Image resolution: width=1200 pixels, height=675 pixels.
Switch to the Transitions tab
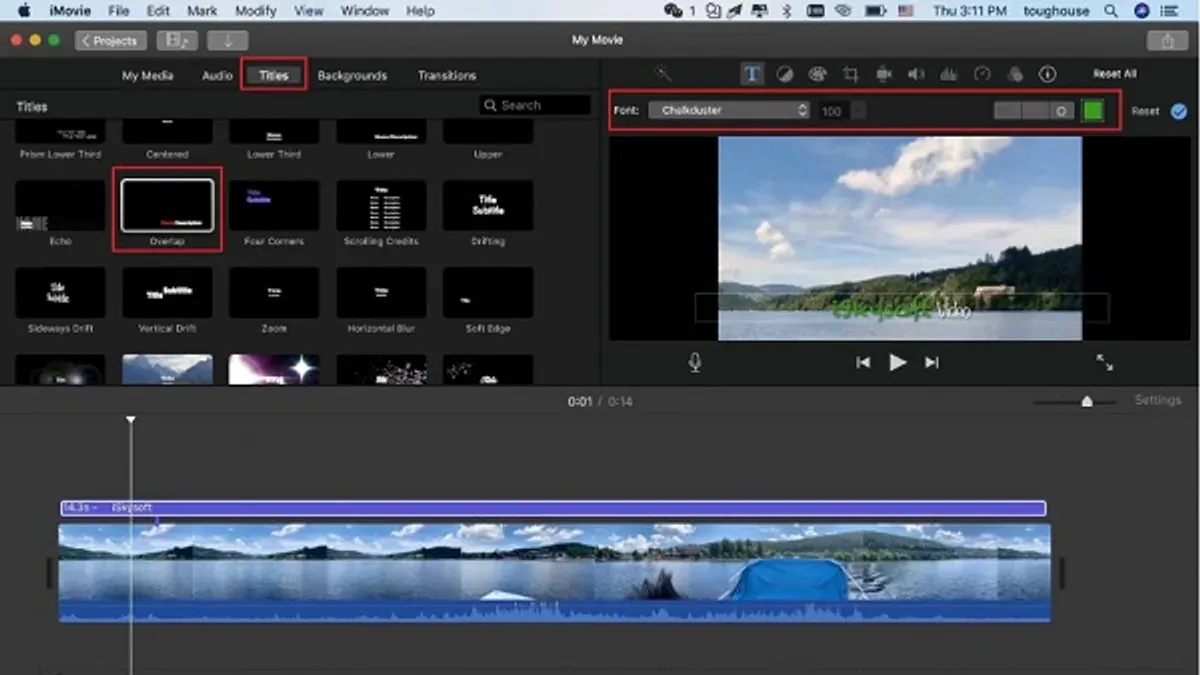(x=446, y=75)
